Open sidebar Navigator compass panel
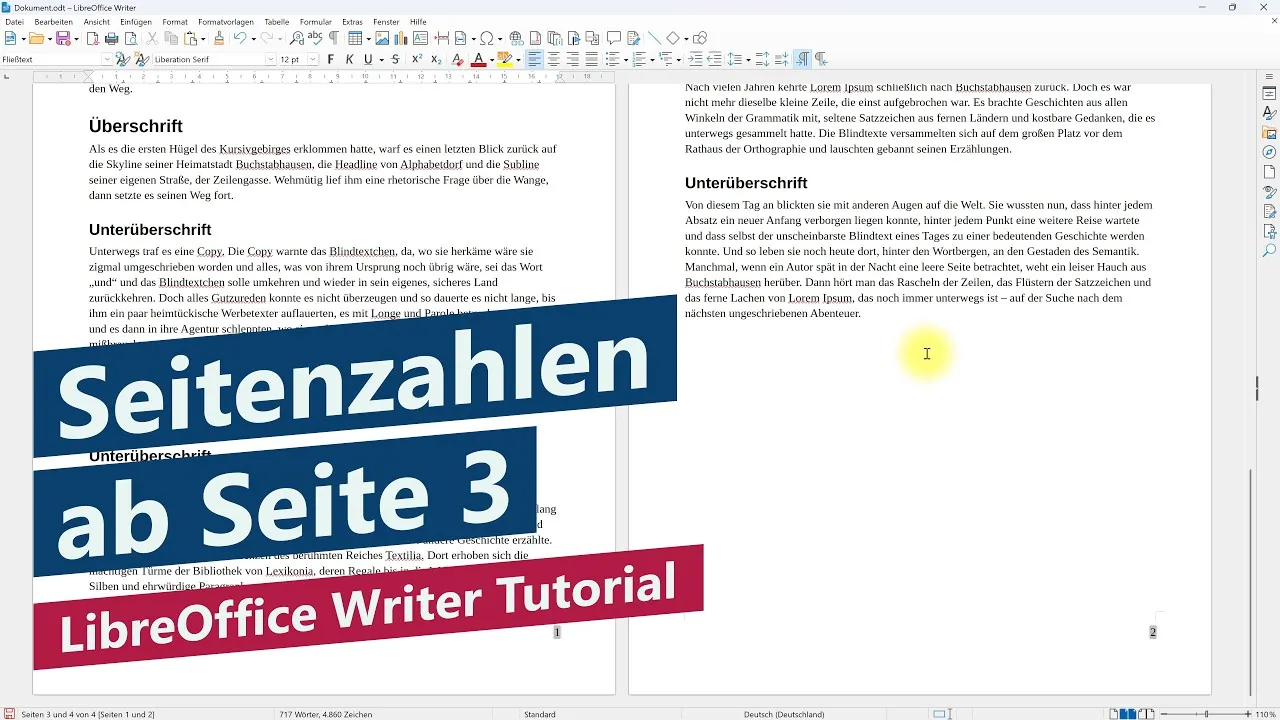Image resolution: width=1280 pixels, height=720 pixels. [x=1269, y=152]
